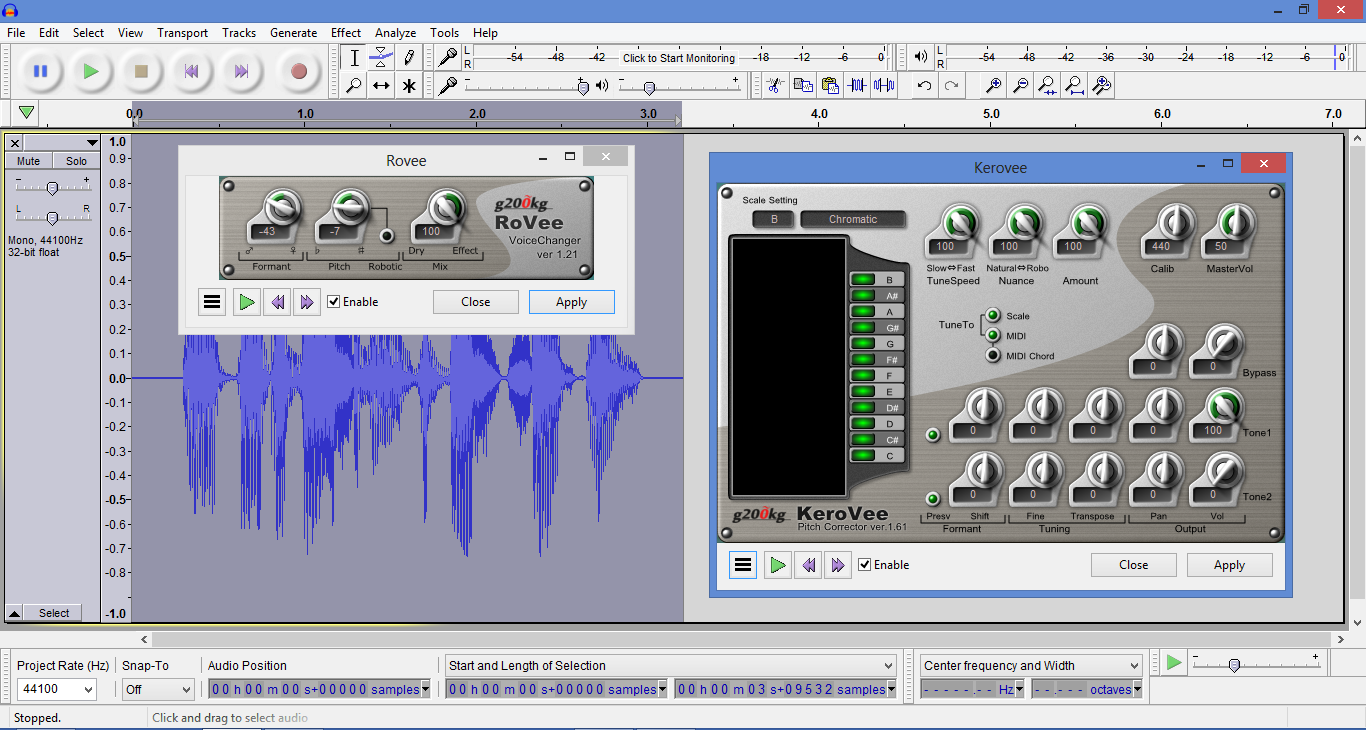1366x730 pixels.
Task: Open the Generate menu
Action: coord(294,33)
